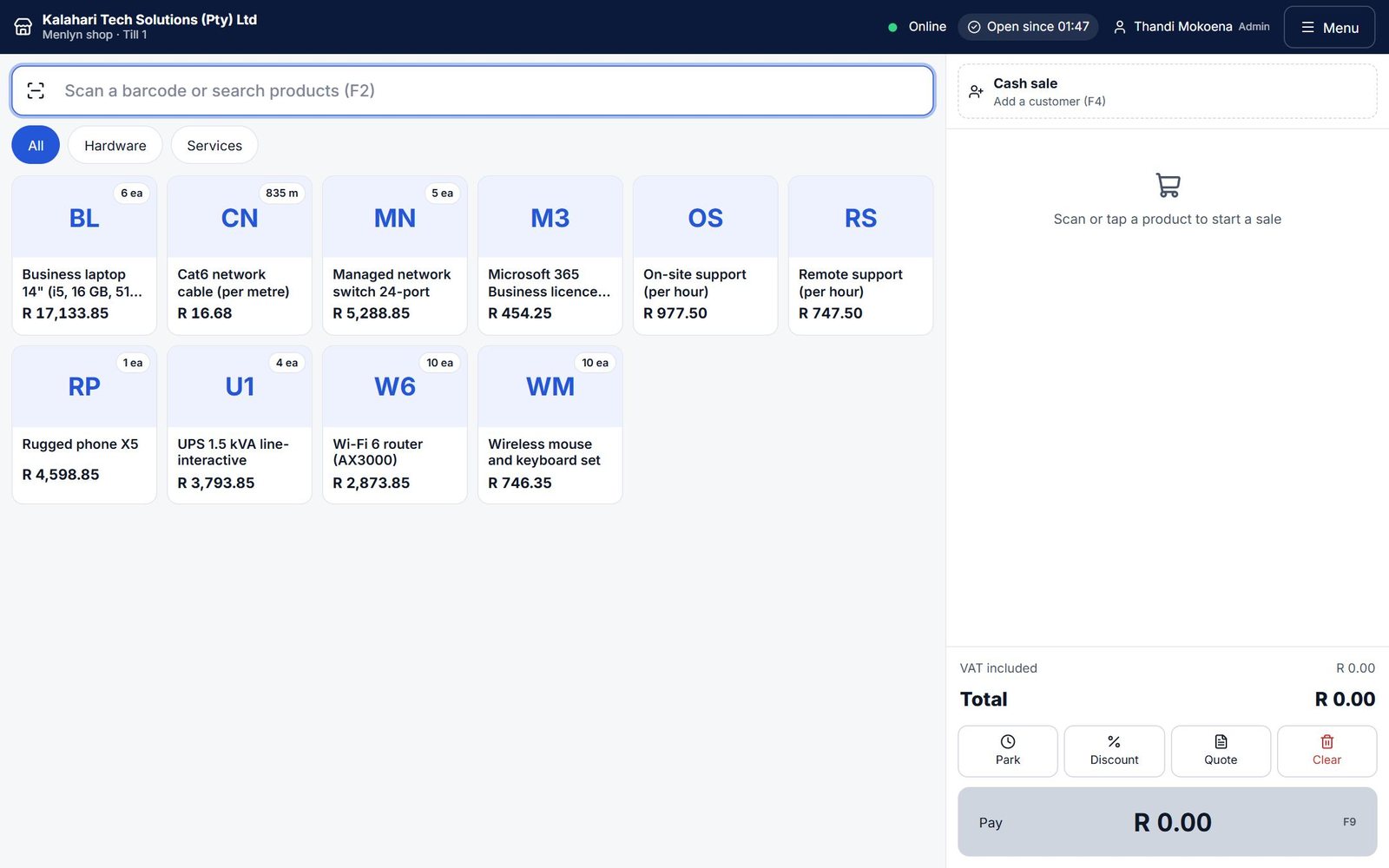Image resolution: width=1389 pixels, height=868 pixels.
Task: Click the 835 m stock badge
Action: click(x=282, y=193)
